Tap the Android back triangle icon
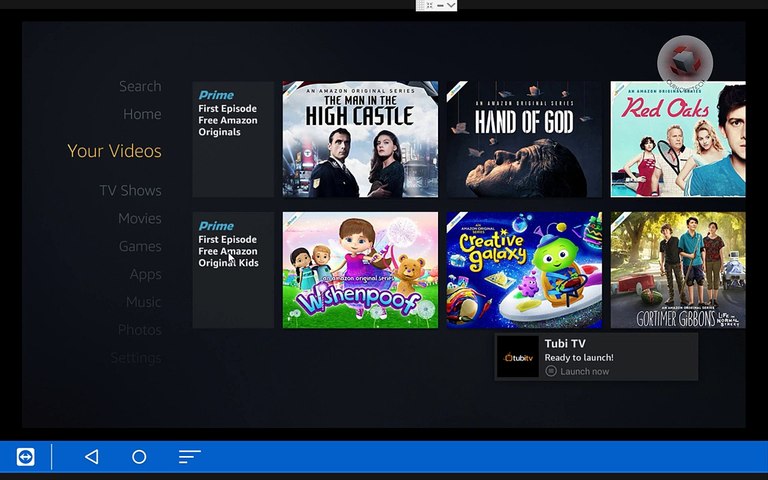This screenshot has height=480, width=768. pyautogui.click(x=92, y=456)
